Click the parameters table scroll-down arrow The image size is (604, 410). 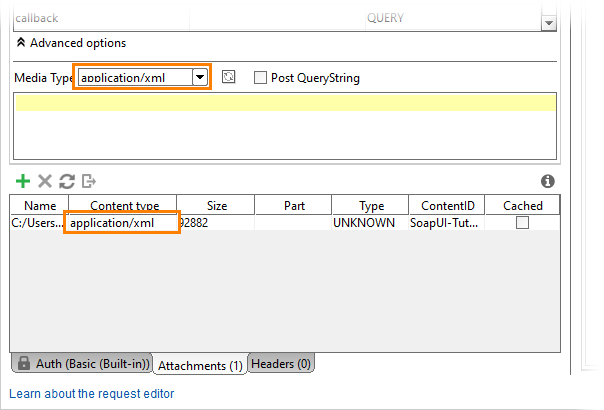click(x=549, y=23)
